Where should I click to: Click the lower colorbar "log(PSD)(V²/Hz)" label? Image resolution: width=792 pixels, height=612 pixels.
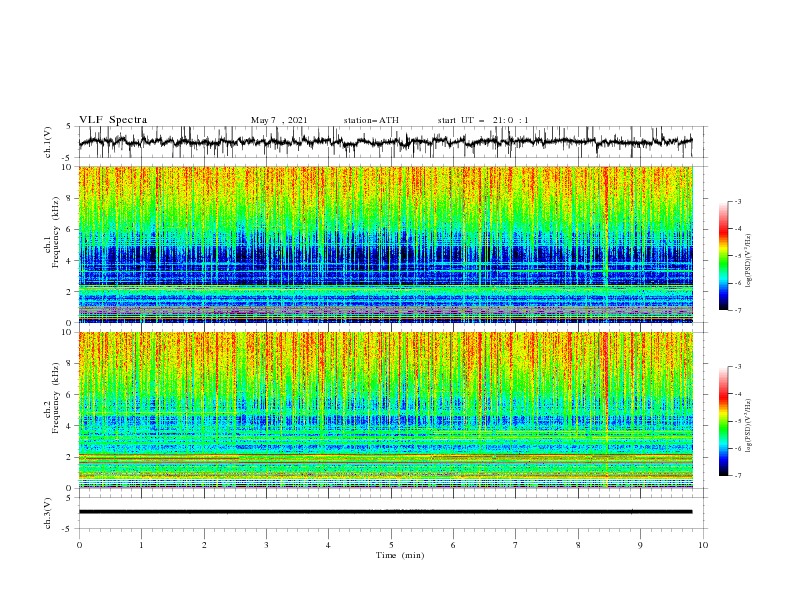click(749, 426)
